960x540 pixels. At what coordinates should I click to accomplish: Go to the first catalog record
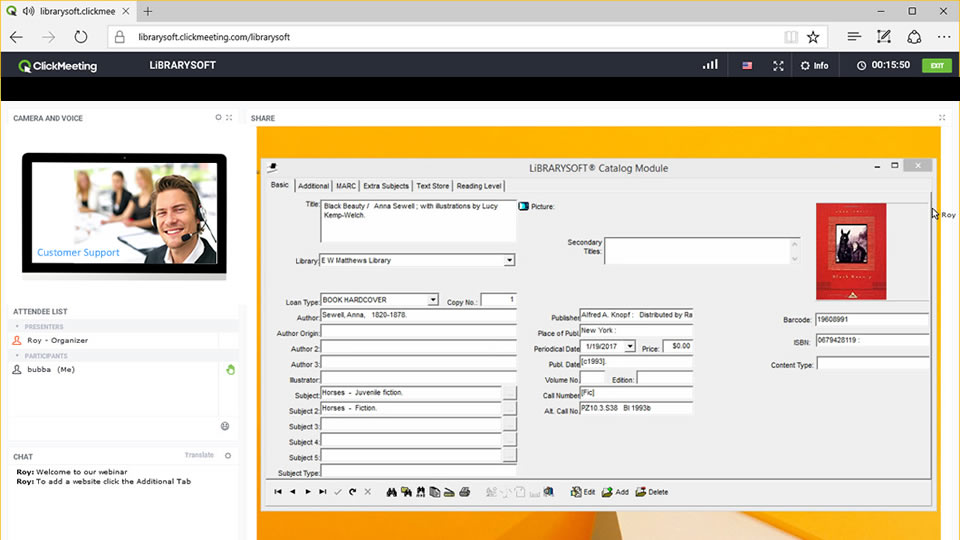tap(278, 492)
